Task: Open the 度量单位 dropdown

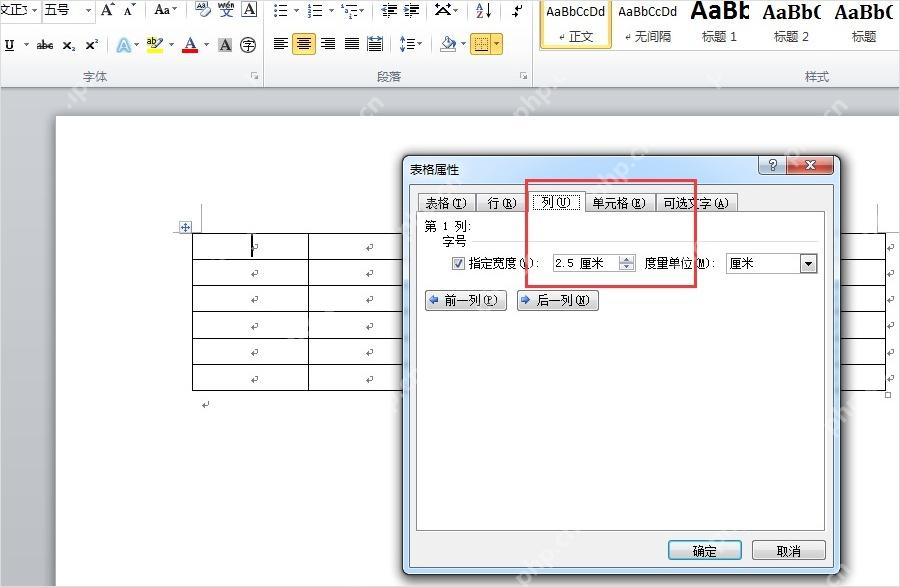Action: (x=809, y=264)
